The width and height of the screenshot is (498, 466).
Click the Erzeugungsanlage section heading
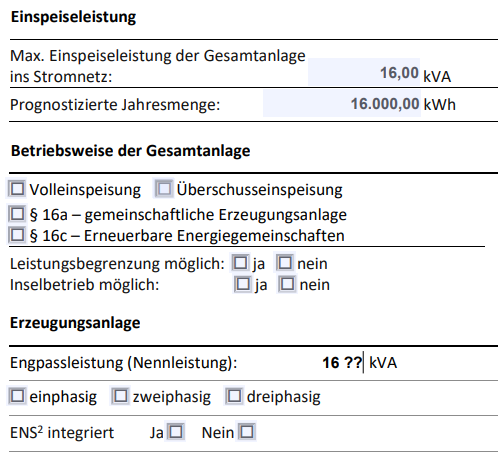75,323
